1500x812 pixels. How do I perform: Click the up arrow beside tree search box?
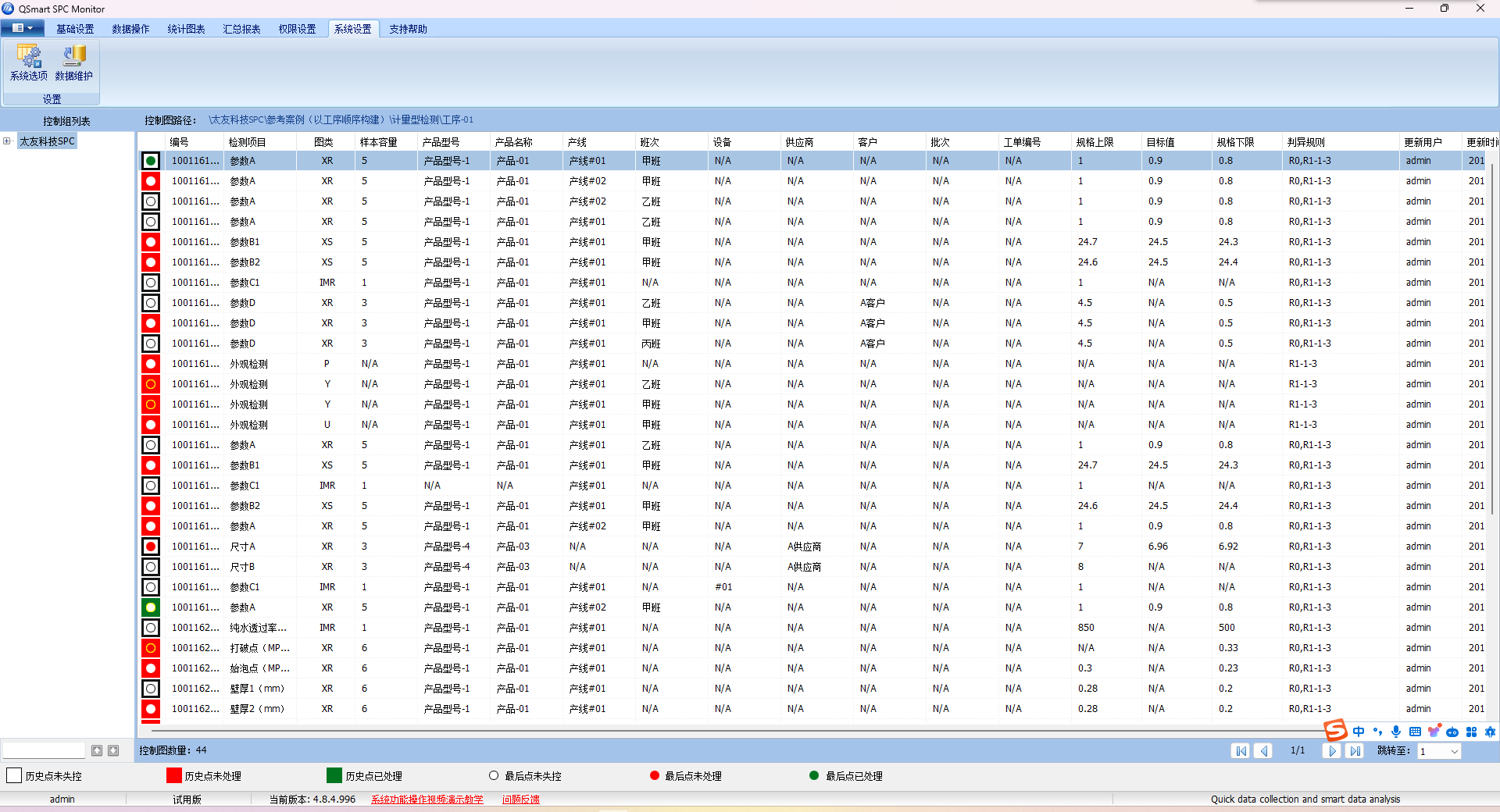click(97, 750)
